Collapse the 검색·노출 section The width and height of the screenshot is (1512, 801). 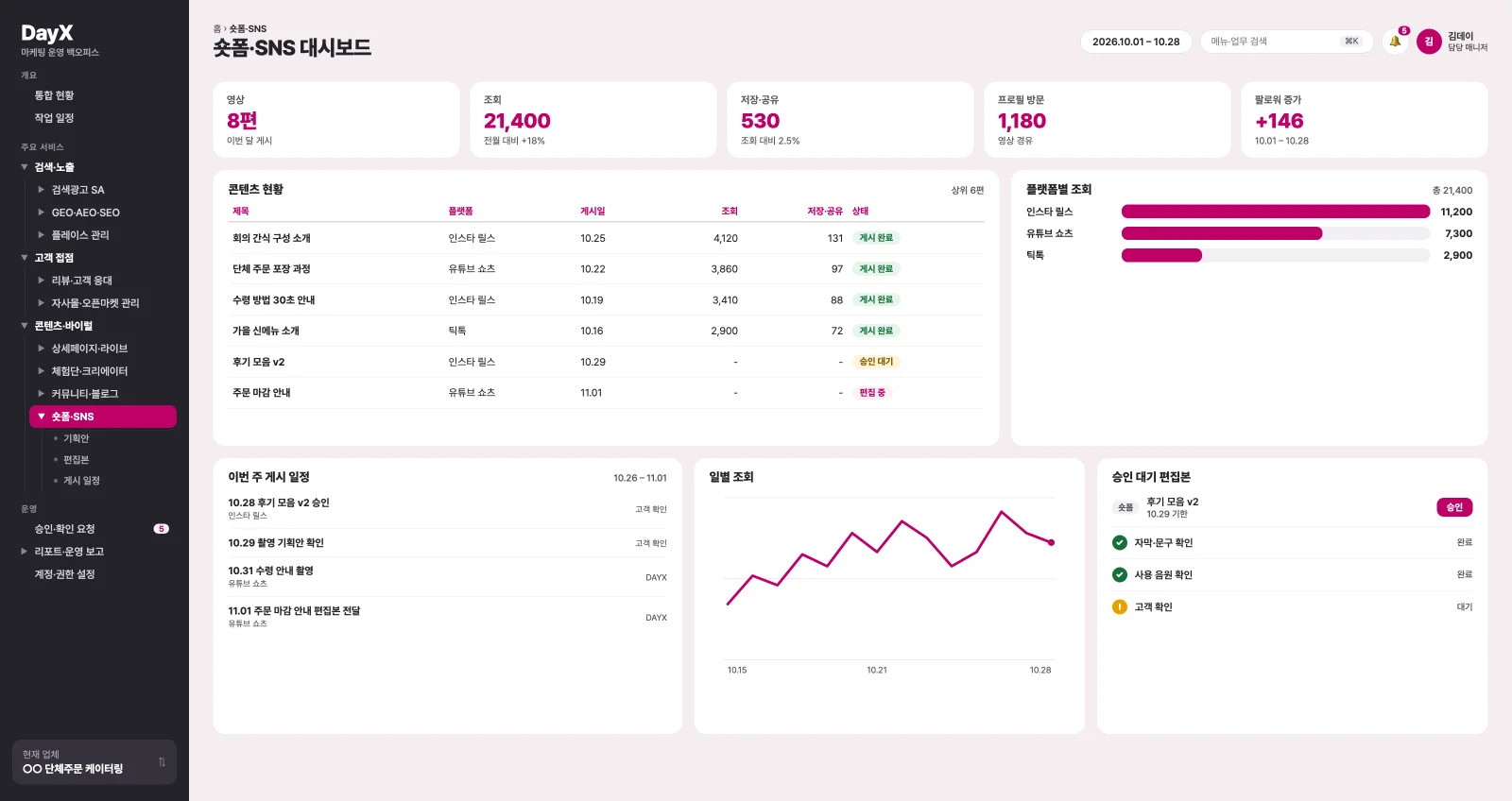click(x=25, y=167)
